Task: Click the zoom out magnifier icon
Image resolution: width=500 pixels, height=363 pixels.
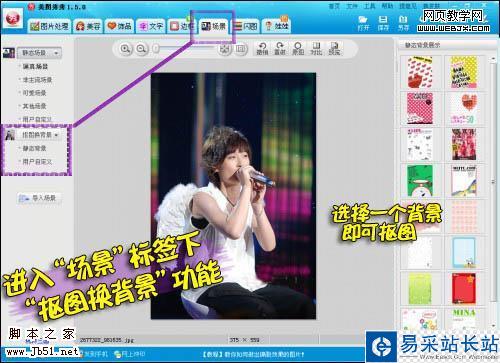Action: (141, 49)
